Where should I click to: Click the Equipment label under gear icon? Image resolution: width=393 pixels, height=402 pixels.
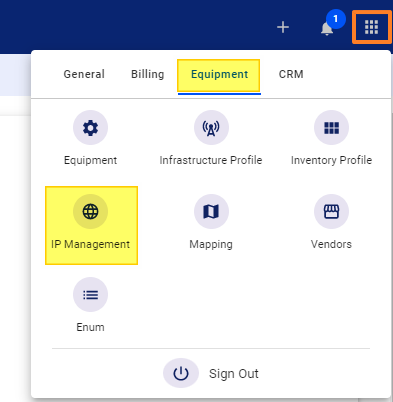tap(90, 160)
